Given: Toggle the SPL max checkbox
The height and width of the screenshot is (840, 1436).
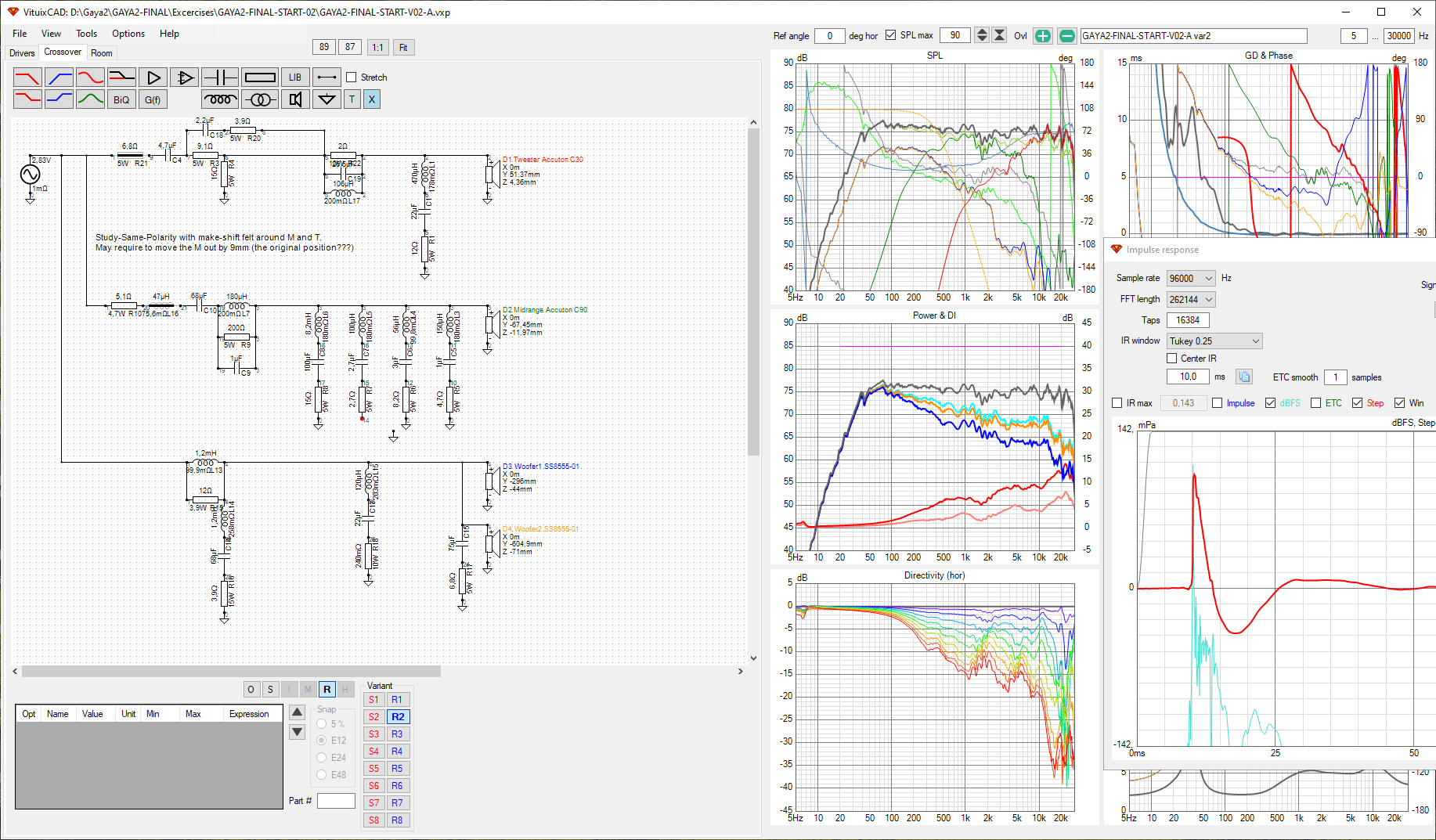Looking at the screenshot, I should pyautogui.click(x=890, y=35).
